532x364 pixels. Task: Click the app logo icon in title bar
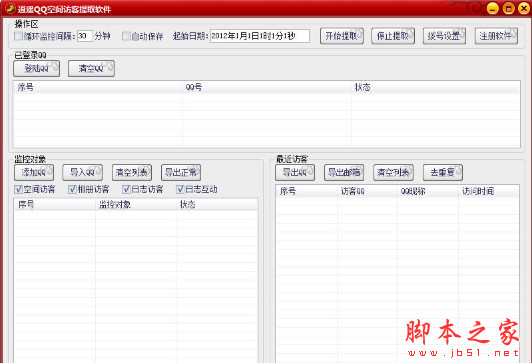tap(10, 9)
